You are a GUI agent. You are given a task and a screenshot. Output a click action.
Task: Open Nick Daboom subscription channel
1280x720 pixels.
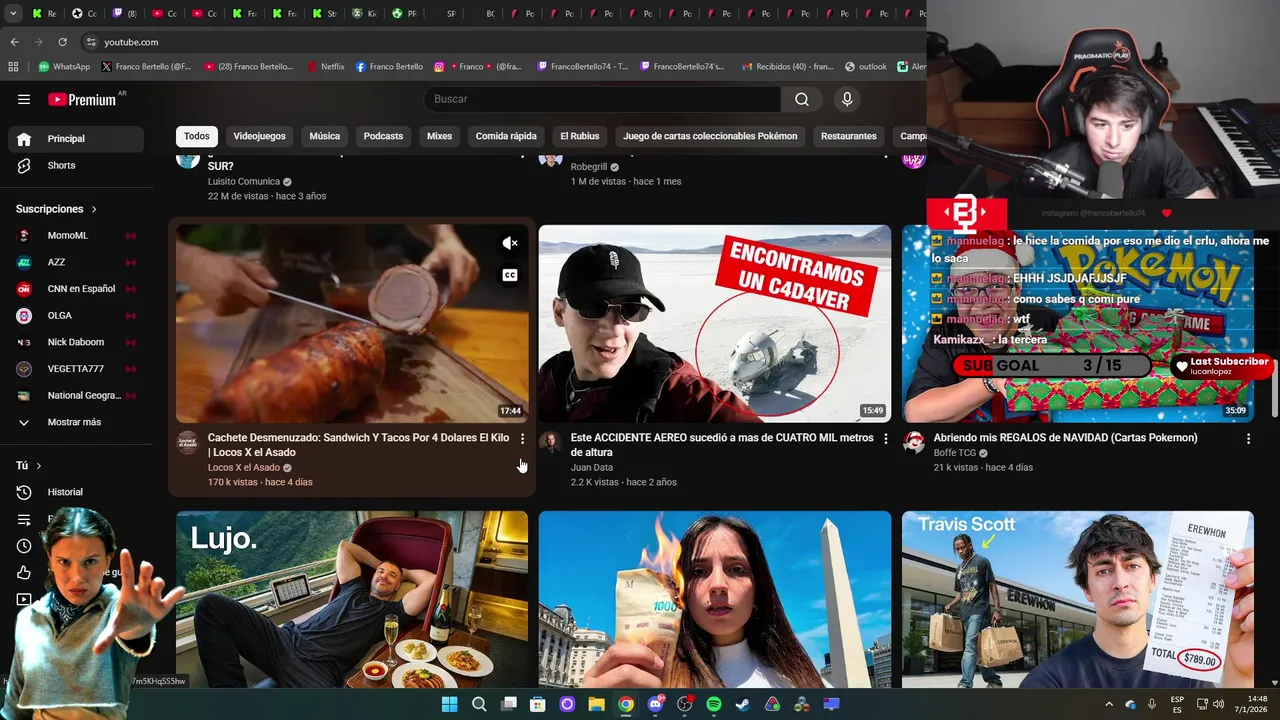76,342
